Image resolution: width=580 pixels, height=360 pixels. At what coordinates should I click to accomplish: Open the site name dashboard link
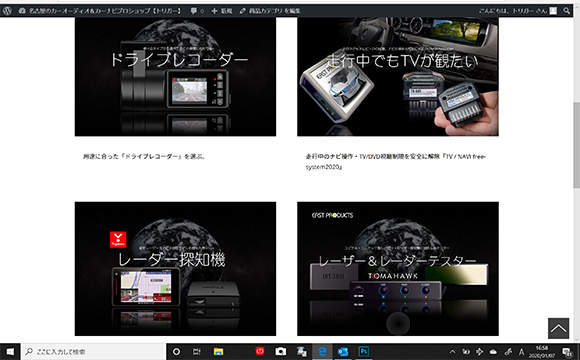[100, 11]
